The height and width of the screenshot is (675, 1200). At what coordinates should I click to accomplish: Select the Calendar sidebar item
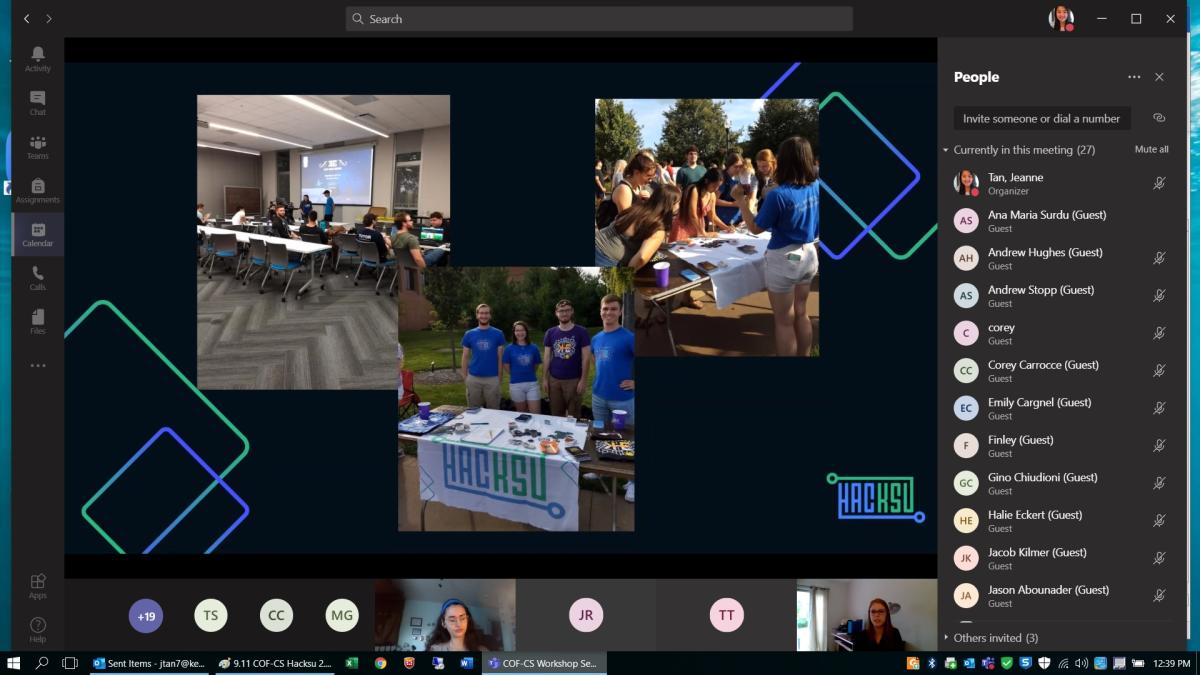37,235
